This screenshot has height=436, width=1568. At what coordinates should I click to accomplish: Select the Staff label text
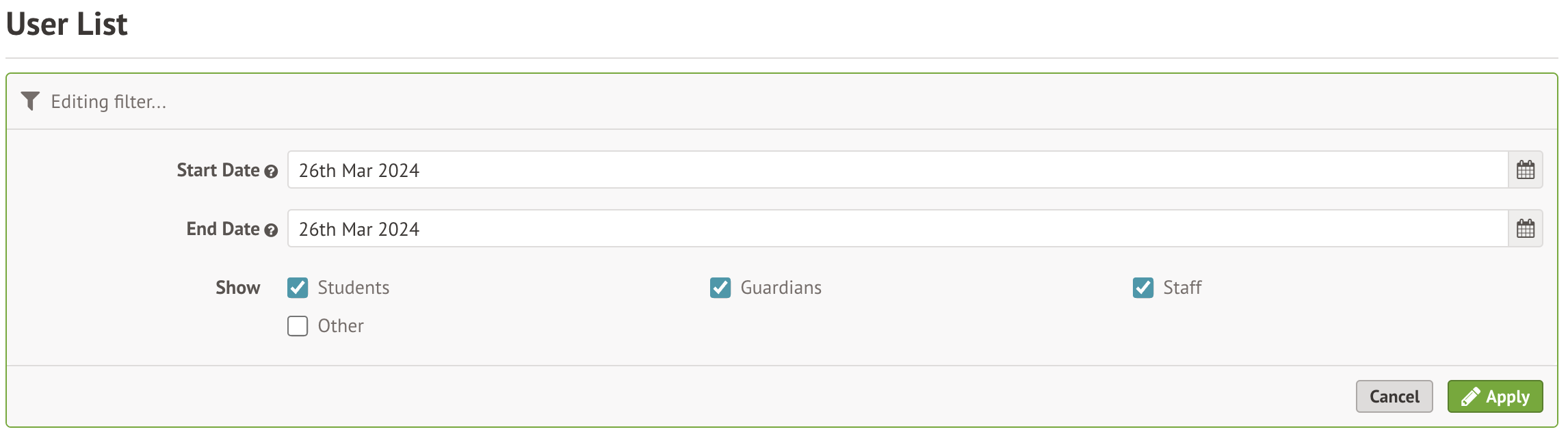[x=1181, y=288]
